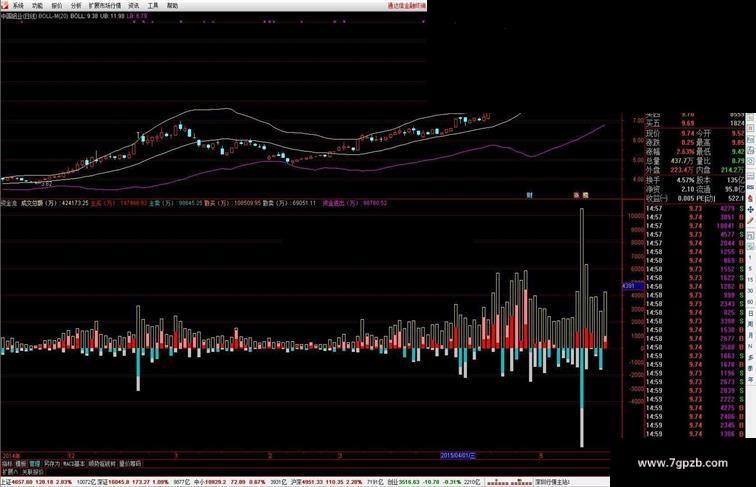Click the 4391 cursor value on axis
This screenshot has height=487, width=756.
point(633,286)
